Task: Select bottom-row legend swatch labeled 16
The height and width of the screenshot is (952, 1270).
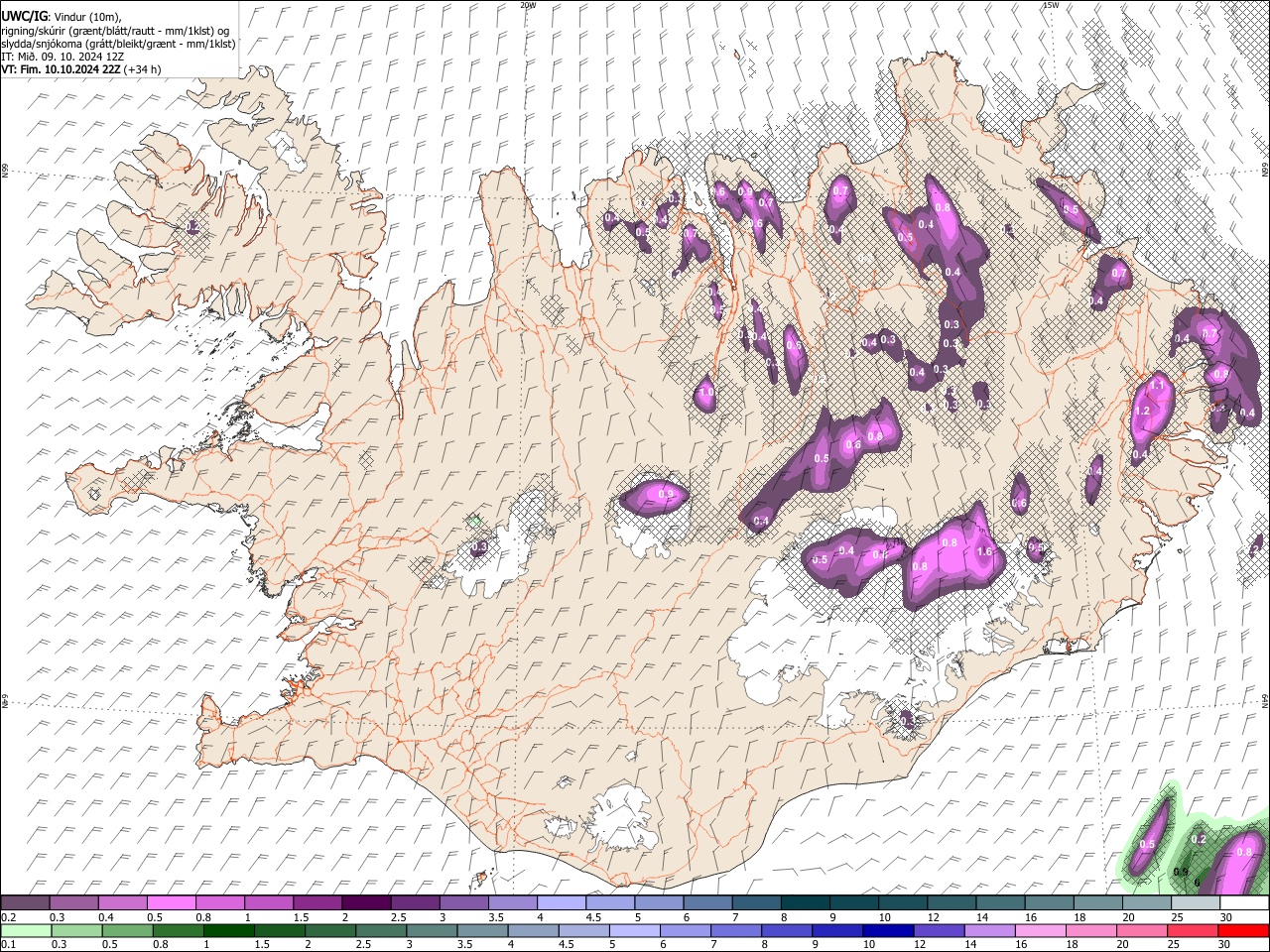Action: (1041, 930)
